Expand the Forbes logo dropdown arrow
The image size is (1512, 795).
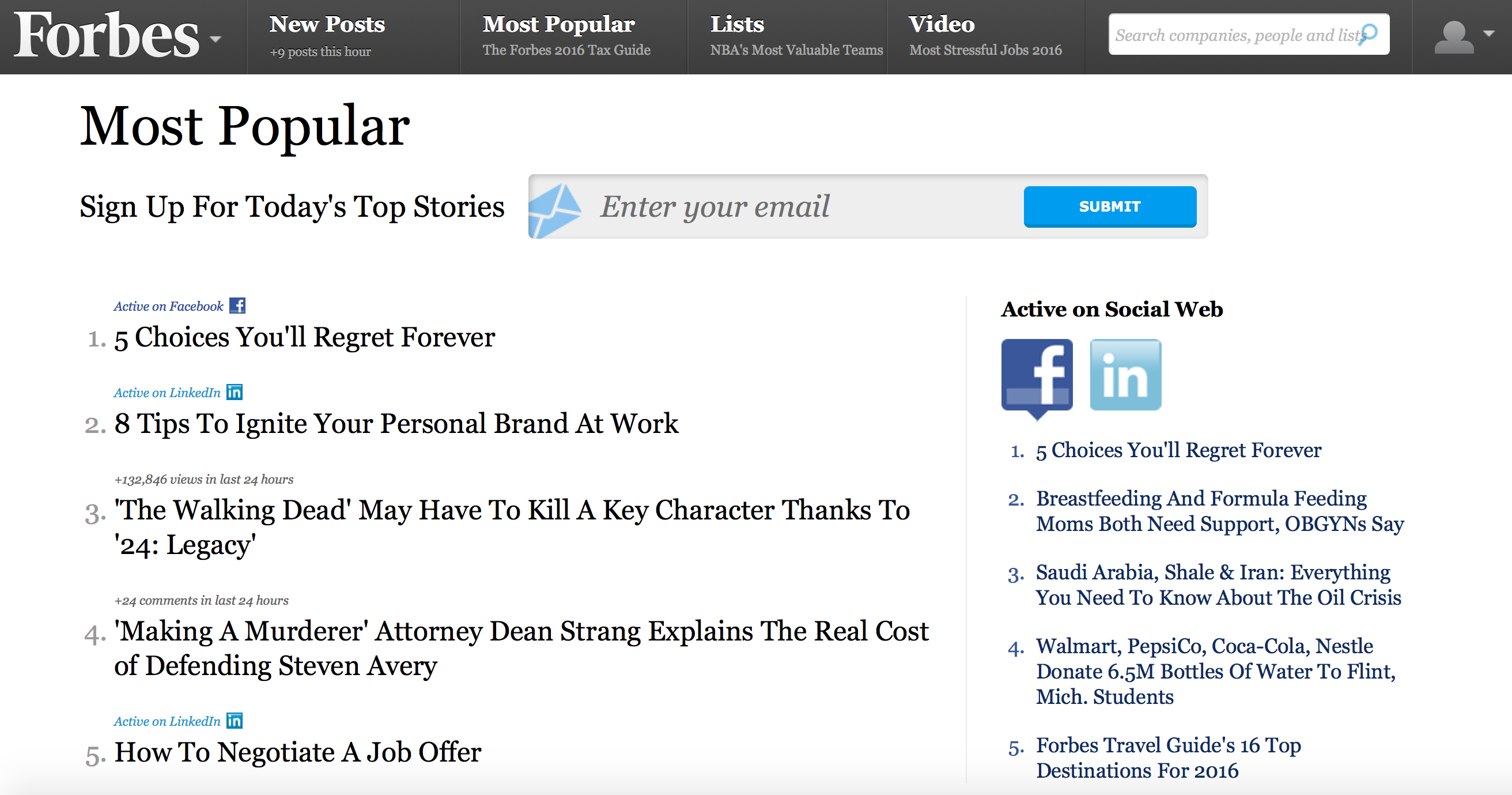coord(215,39)
